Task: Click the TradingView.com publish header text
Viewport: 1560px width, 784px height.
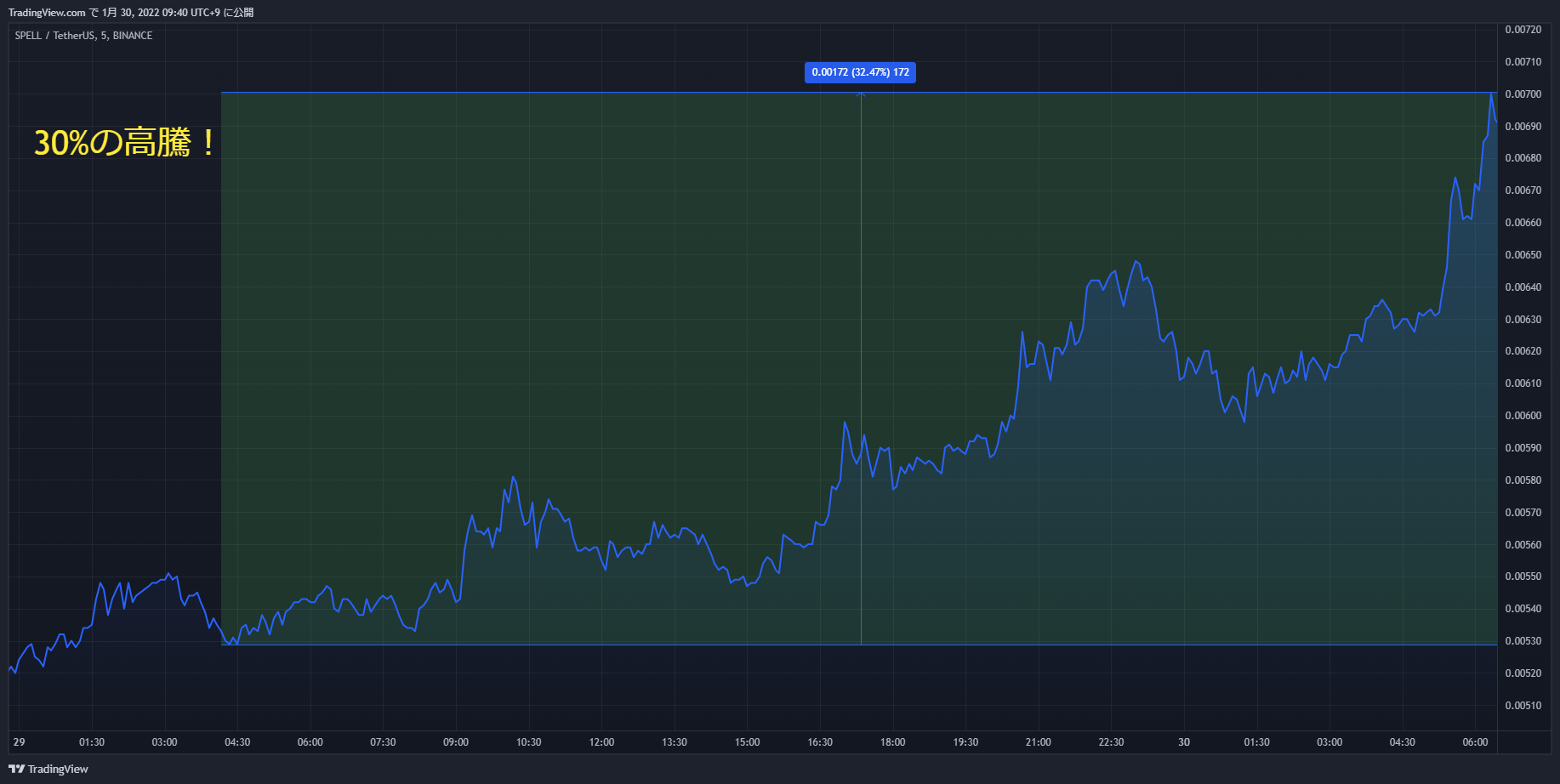Action: (131, 13)
